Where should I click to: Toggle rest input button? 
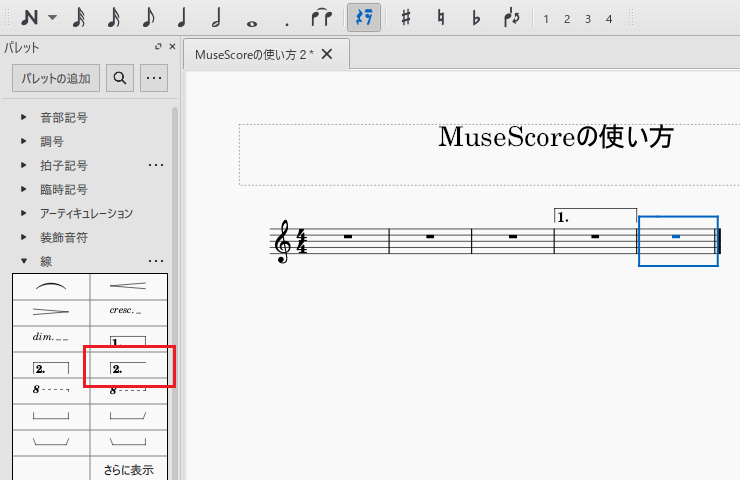(x=364, y=17)
